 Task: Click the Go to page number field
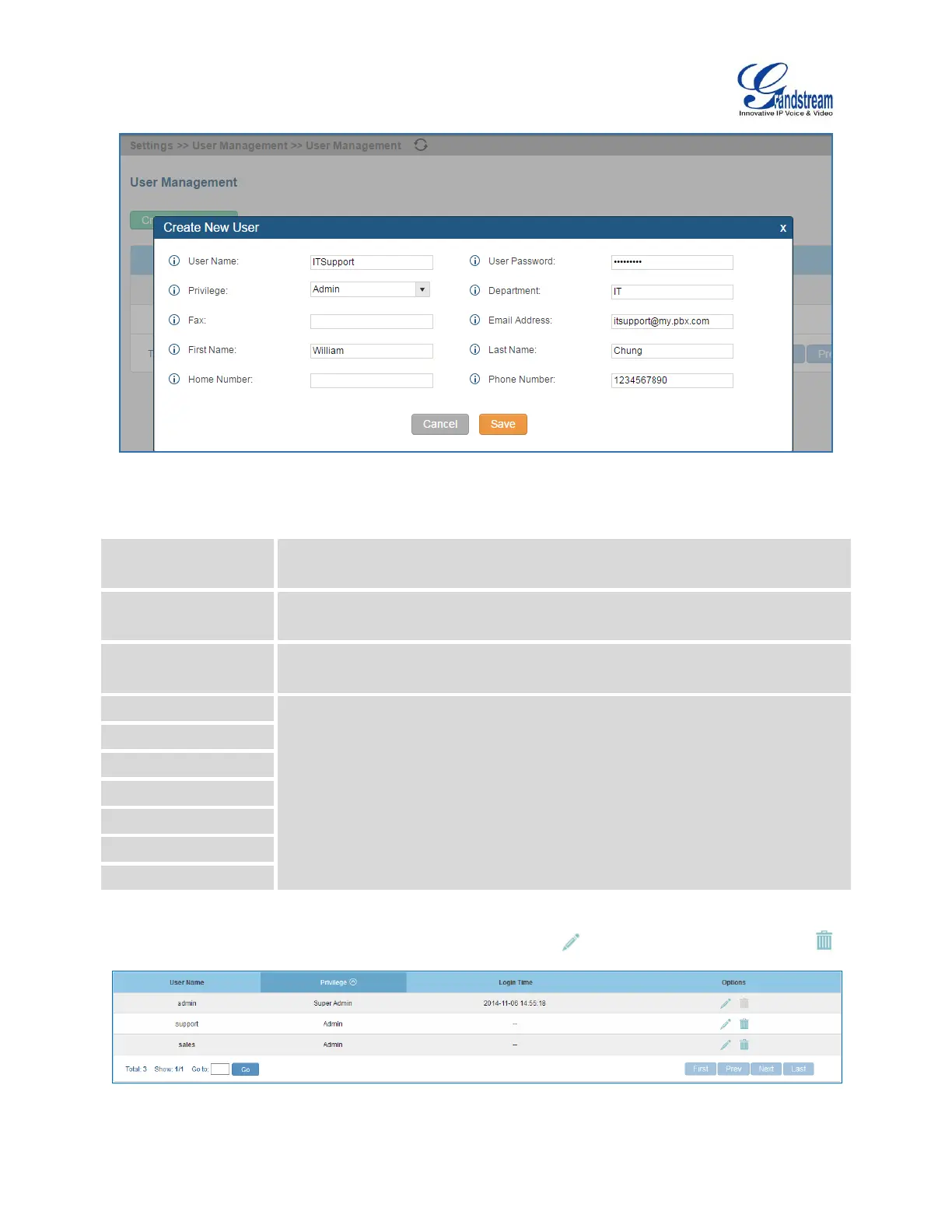[220, 1069]
